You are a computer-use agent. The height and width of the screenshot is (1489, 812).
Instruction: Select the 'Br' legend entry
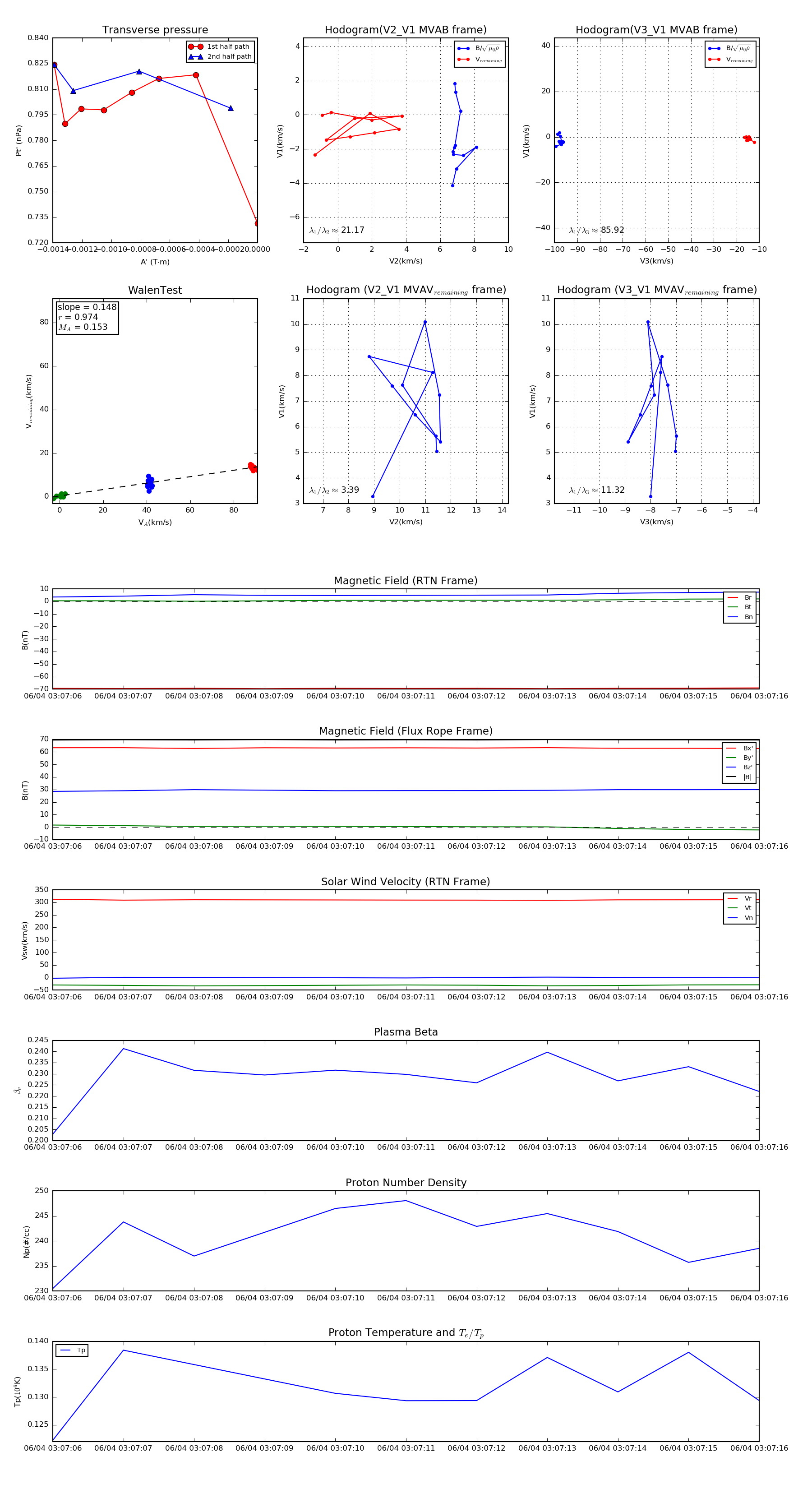740,598
